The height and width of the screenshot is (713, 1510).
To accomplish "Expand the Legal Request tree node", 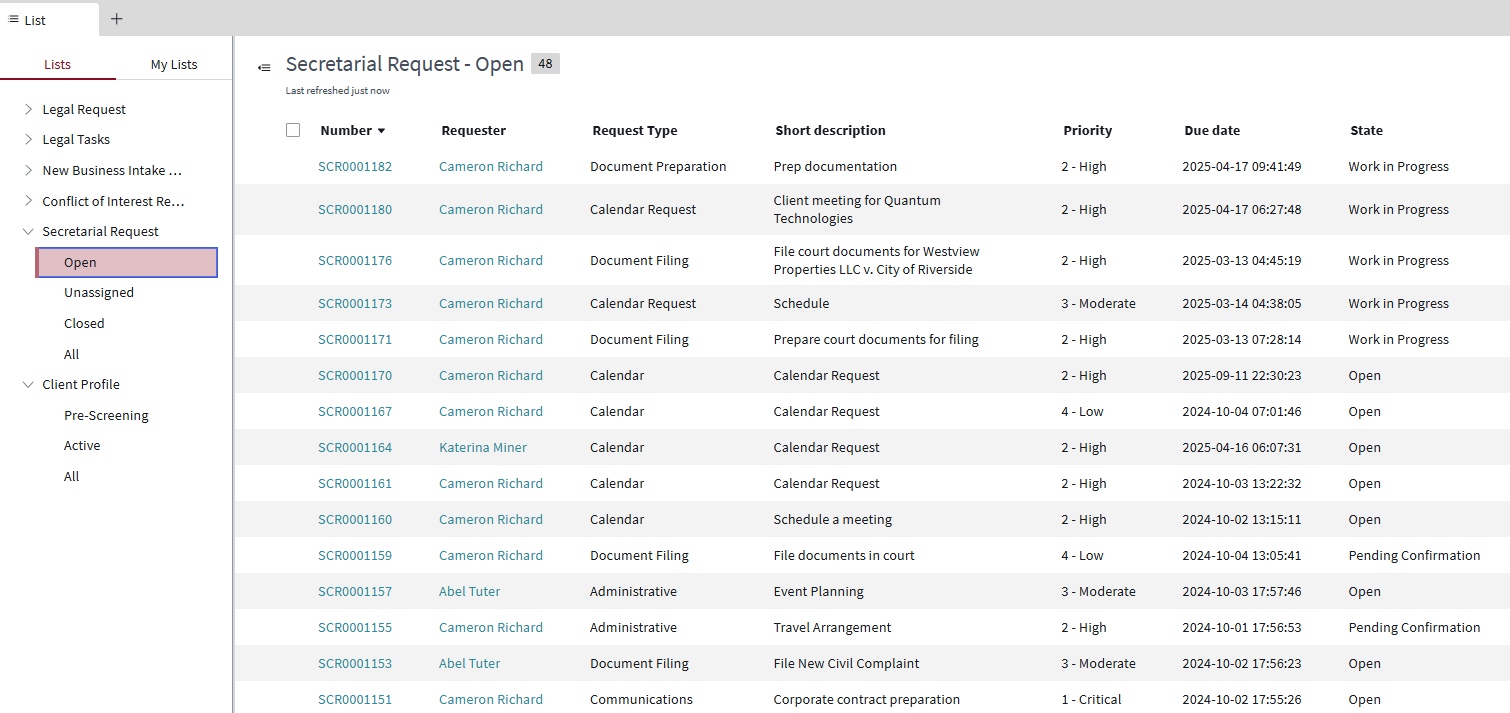I will pos(28,109).
